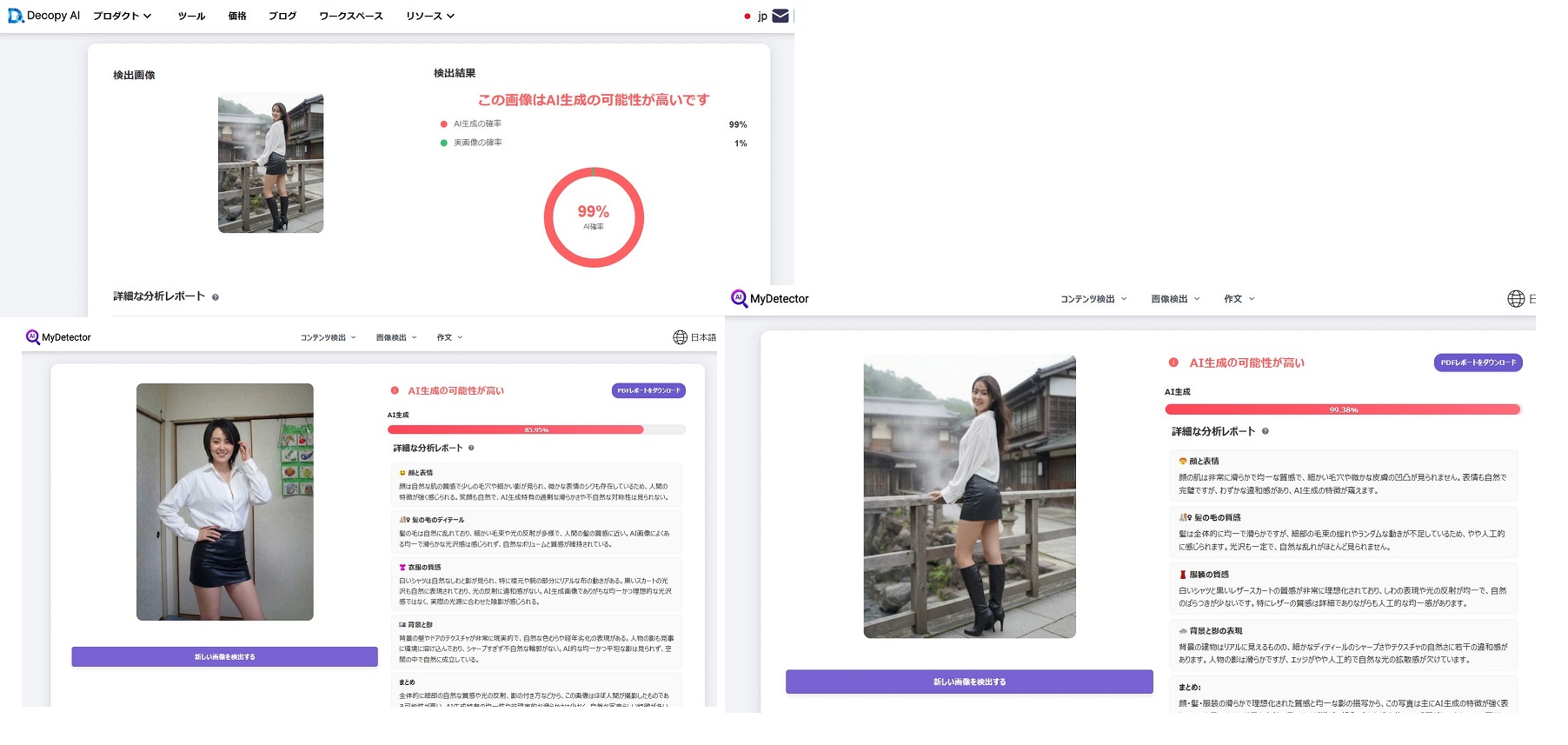Click the 検出画像 thumbnail in Decopy AI
Screen dimensions: 1568x745
point(270,163)
